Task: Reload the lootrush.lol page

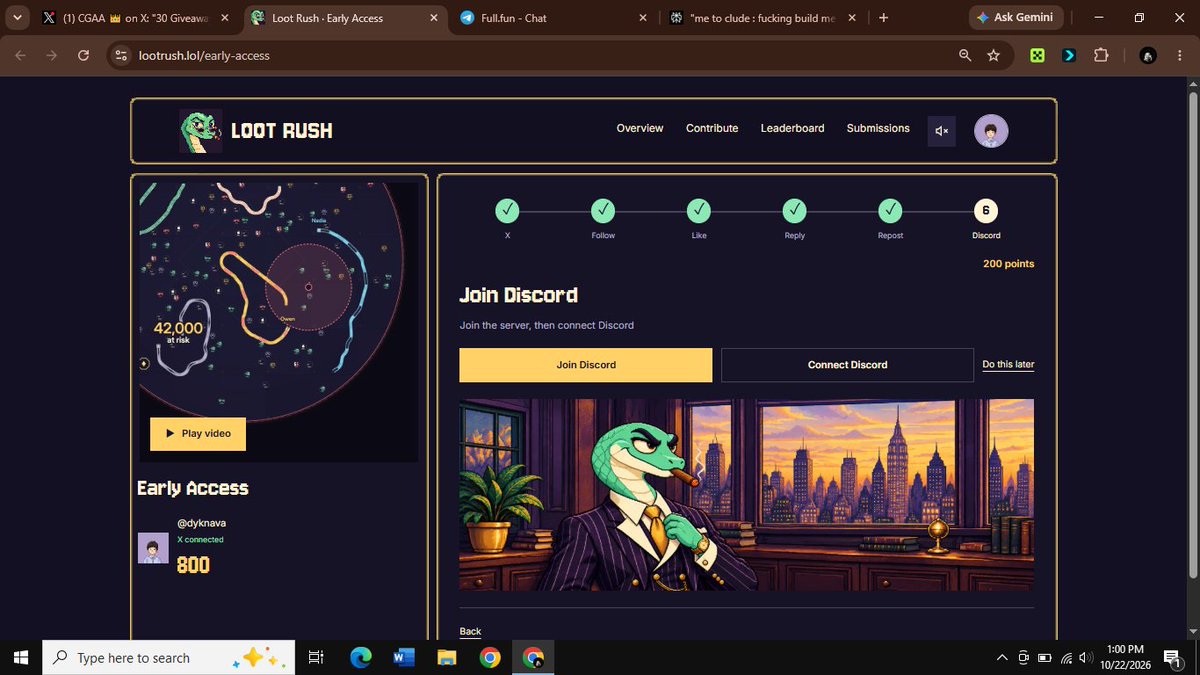Action: click(84, 56)
